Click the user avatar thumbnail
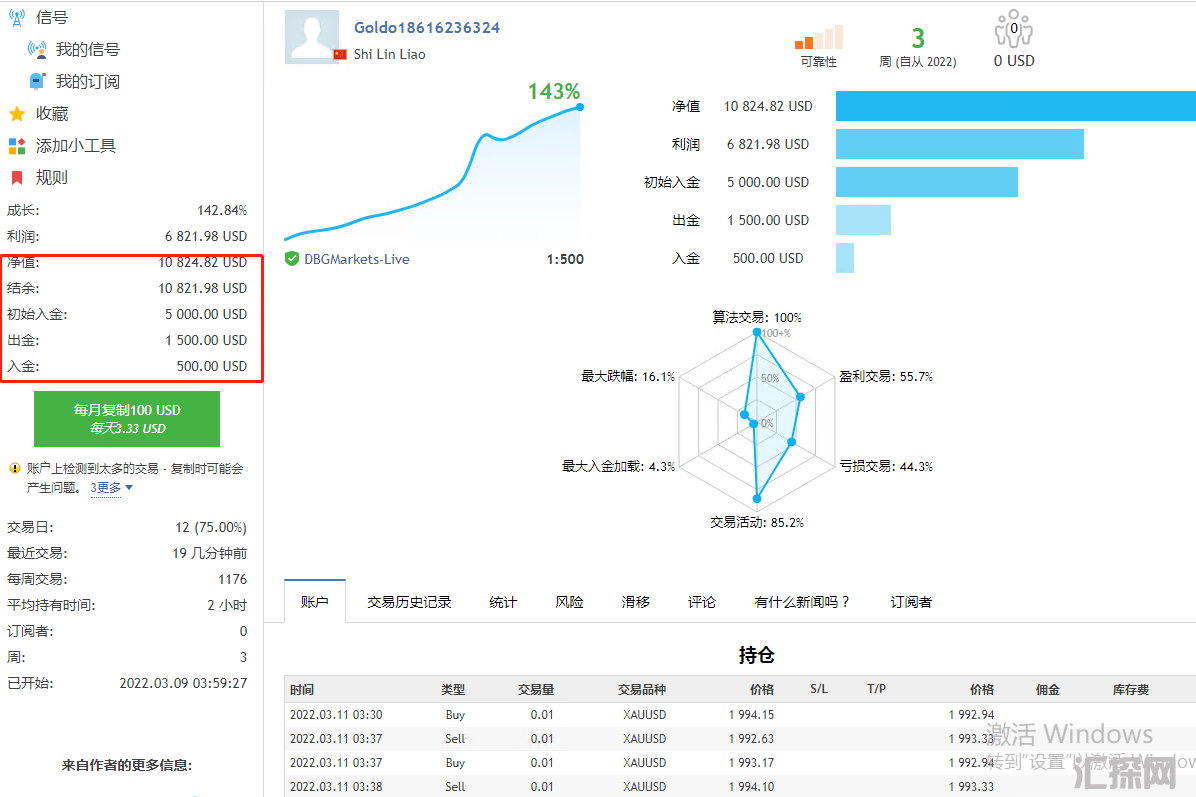Image resolution: width=1196 pixels, height=797 pixels. (x=312, y=37)
